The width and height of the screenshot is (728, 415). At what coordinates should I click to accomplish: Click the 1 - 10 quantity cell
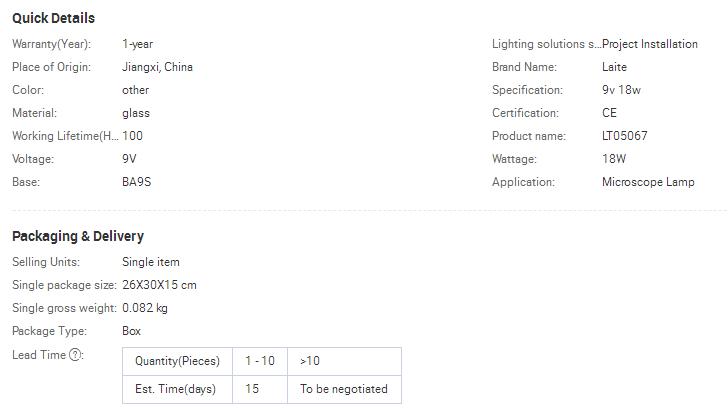pos(260,361)
